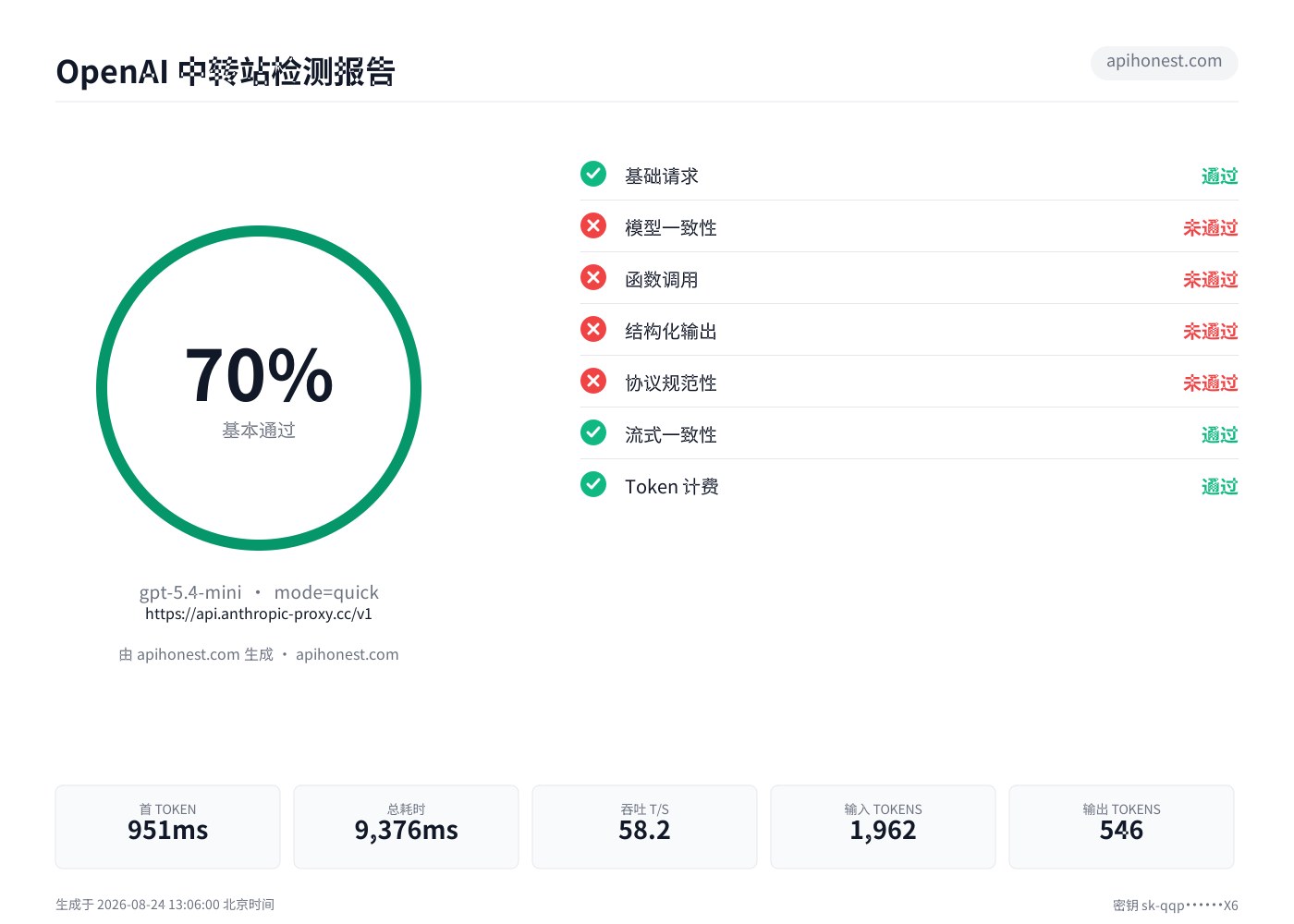Select the 首 TOKEN 951ms stat card
Screen dimensions: 1294x924
pos(167,827)
